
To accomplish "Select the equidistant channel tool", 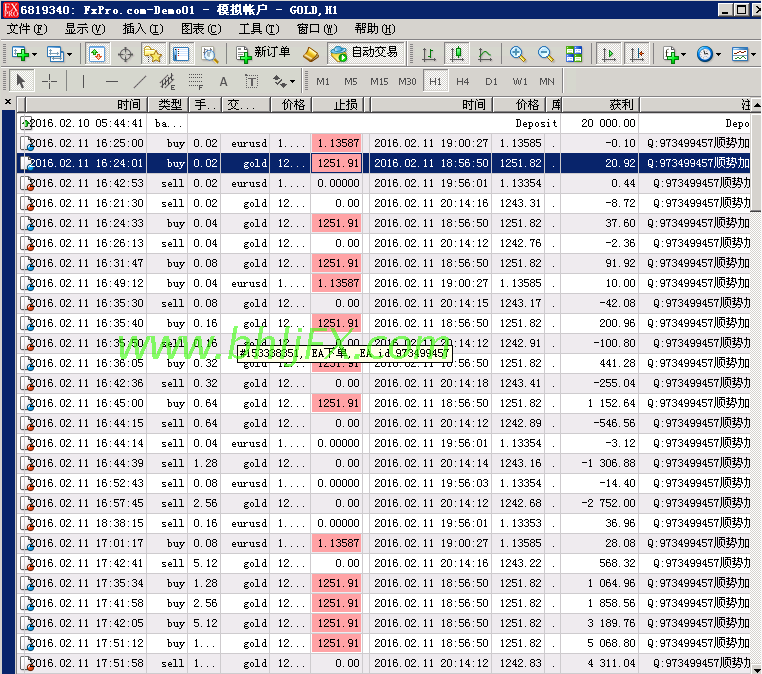I will [168, 82].
